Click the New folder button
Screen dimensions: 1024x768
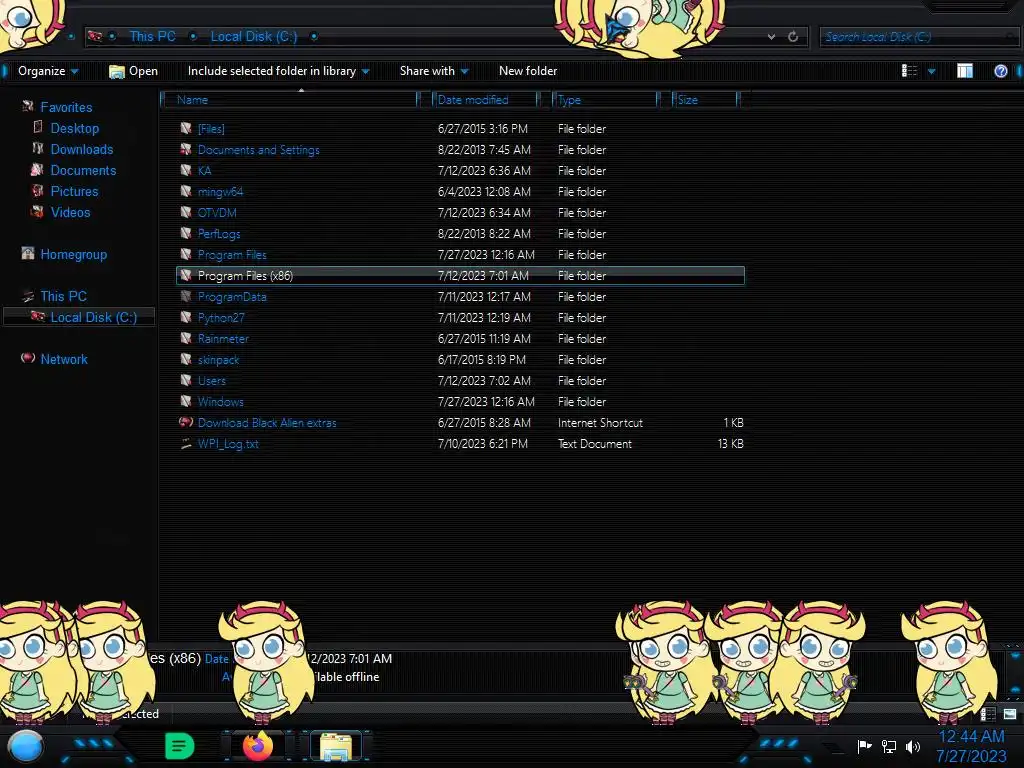click(x=528, y=71)
